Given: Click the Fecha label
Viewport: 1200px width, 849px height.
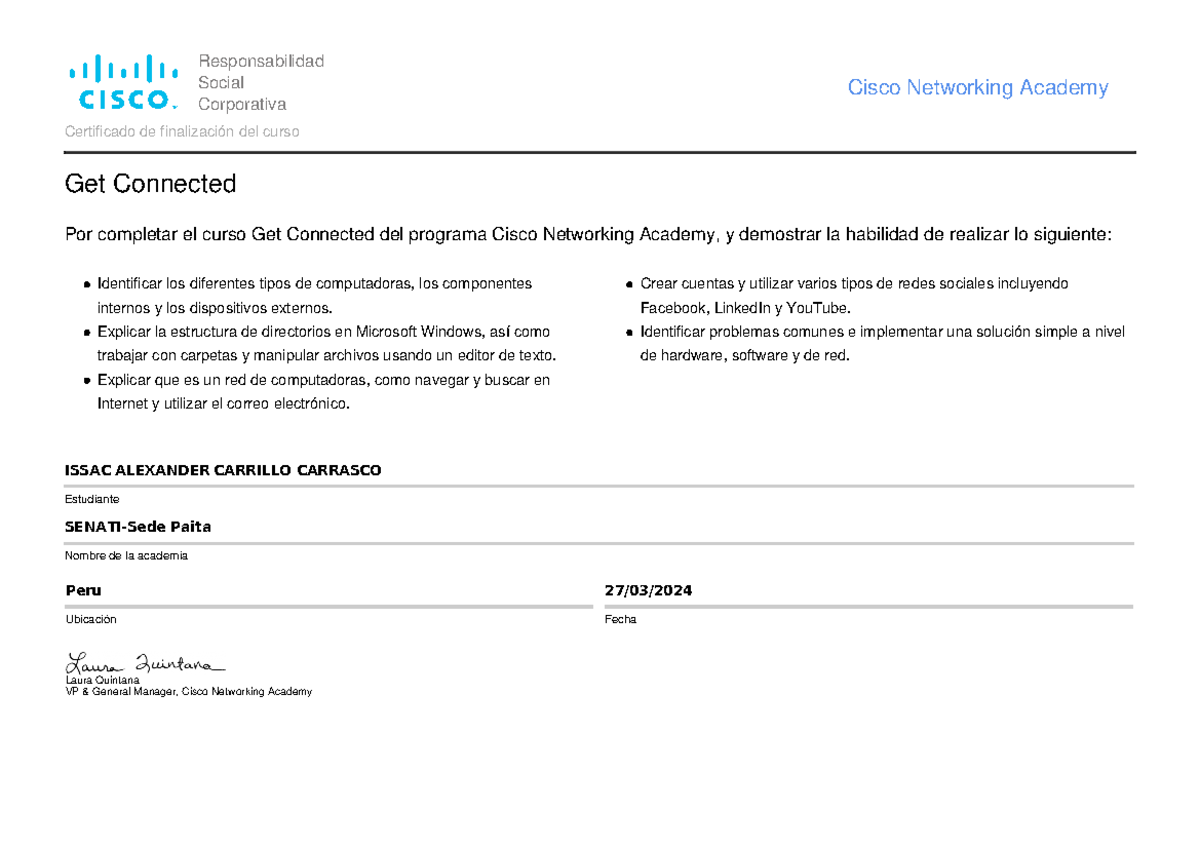Looking at the screenshot, I should (620, 619).
